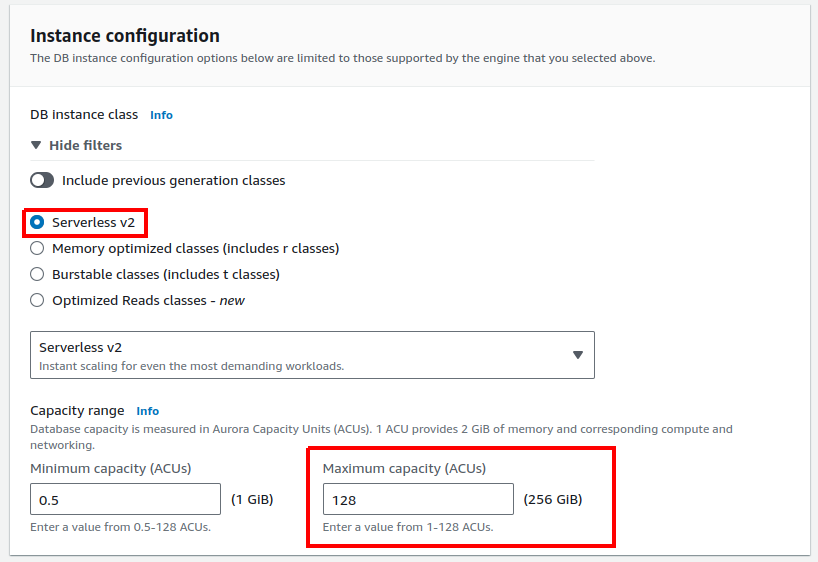Choose Optimized Reads classes radio option
Viewport: 818px width, 562px height.
click(37, 301)
